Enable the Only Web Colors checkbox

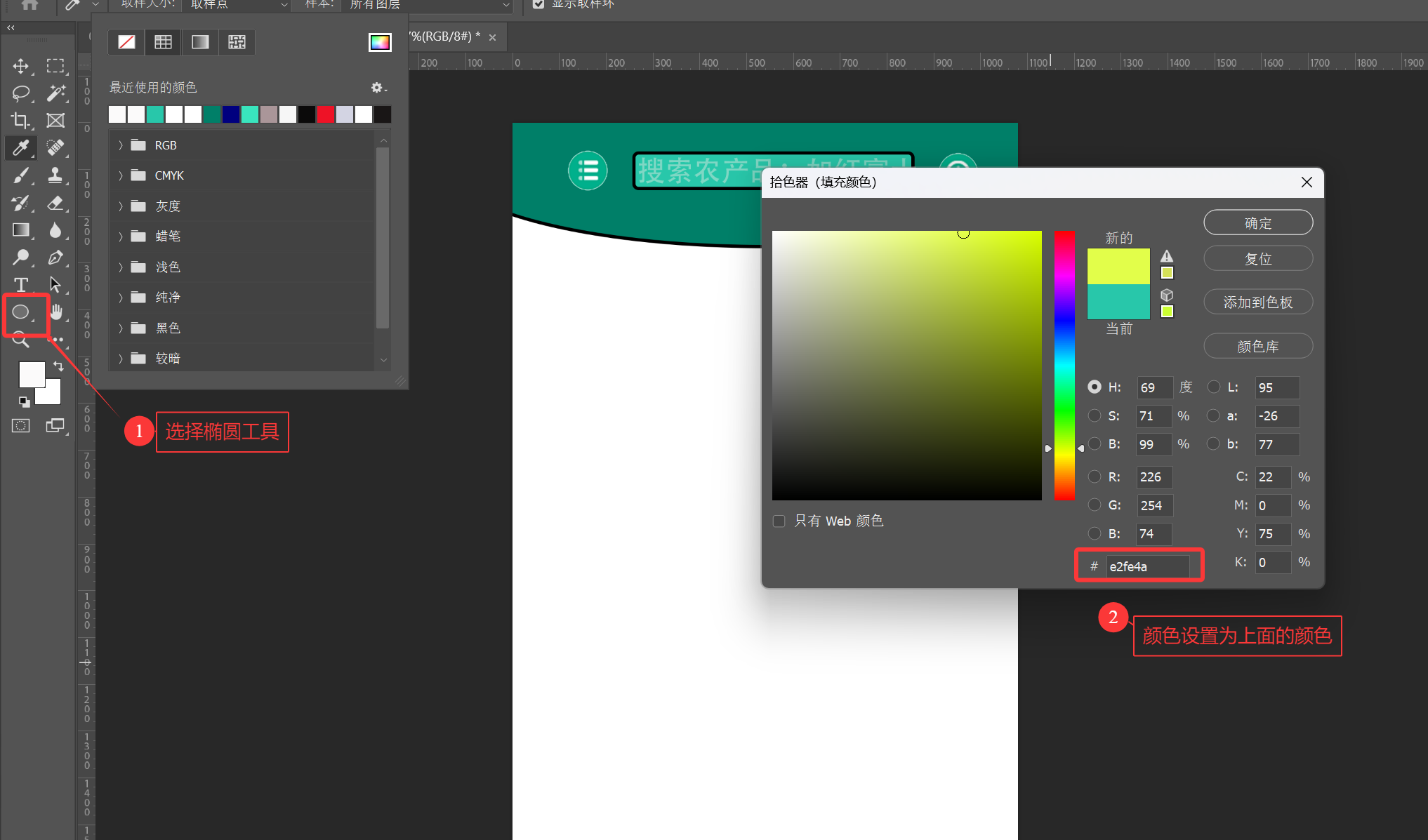[x=779, y=521]
